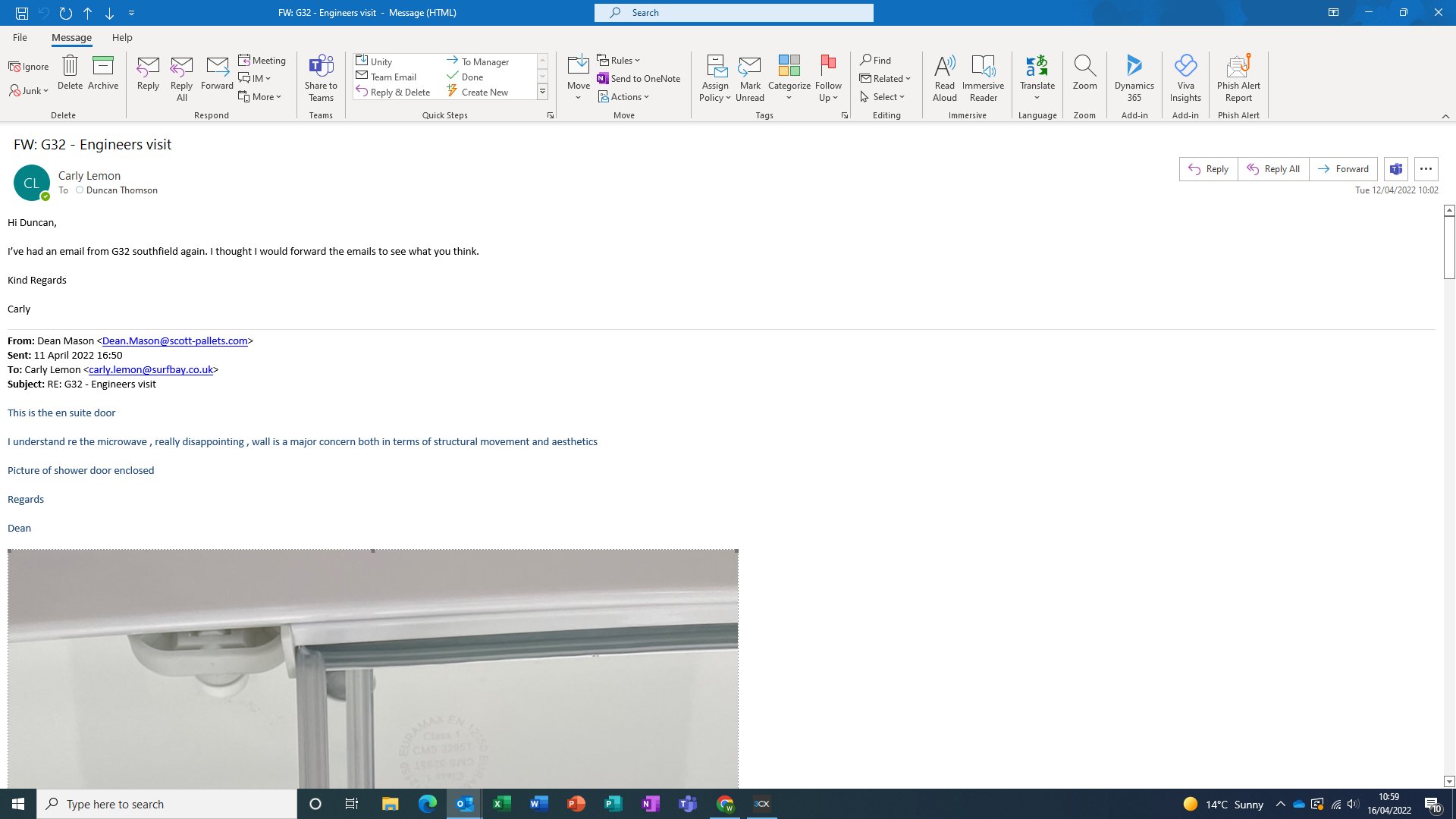Open the File menu tab
This screenshot has width=1456, height=819.
coord(20,37)
